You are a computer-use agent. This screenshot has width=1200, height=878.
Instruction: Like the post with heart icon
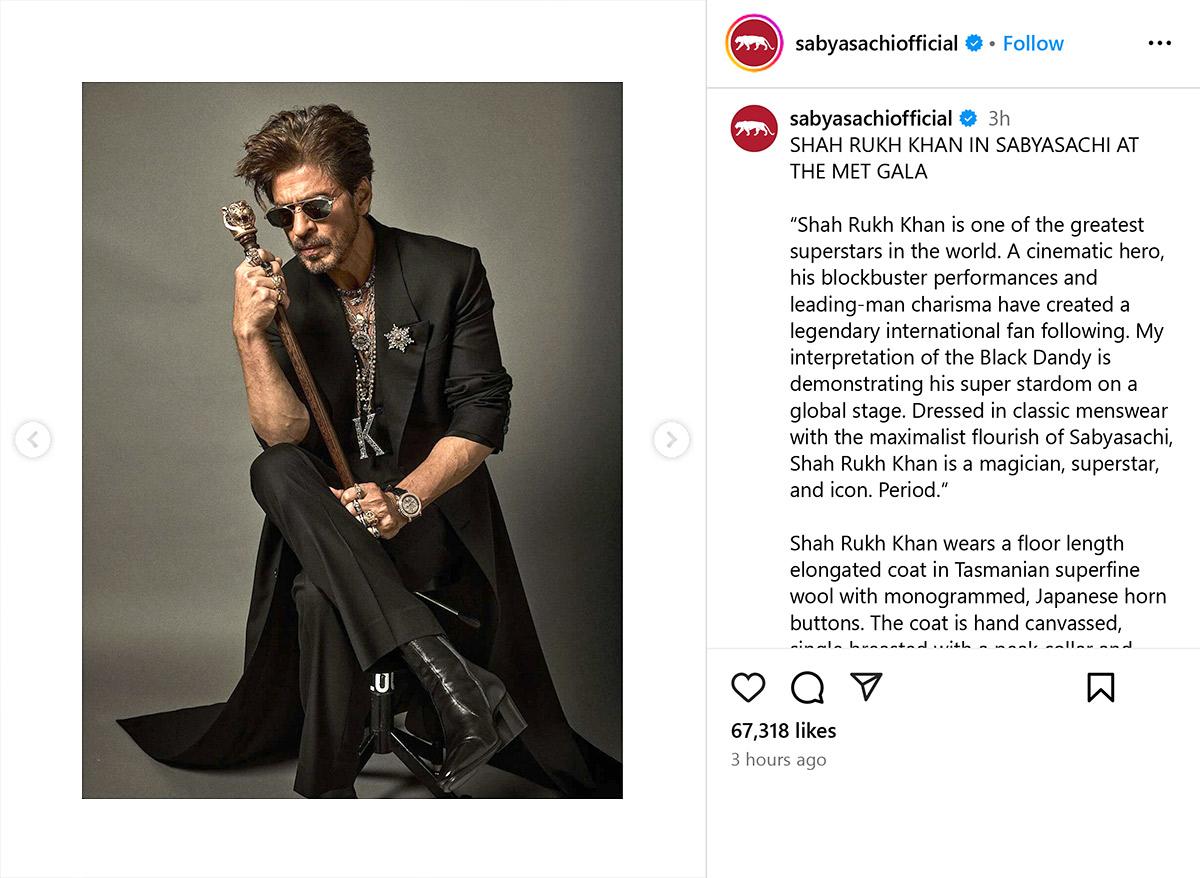[748, 687]
